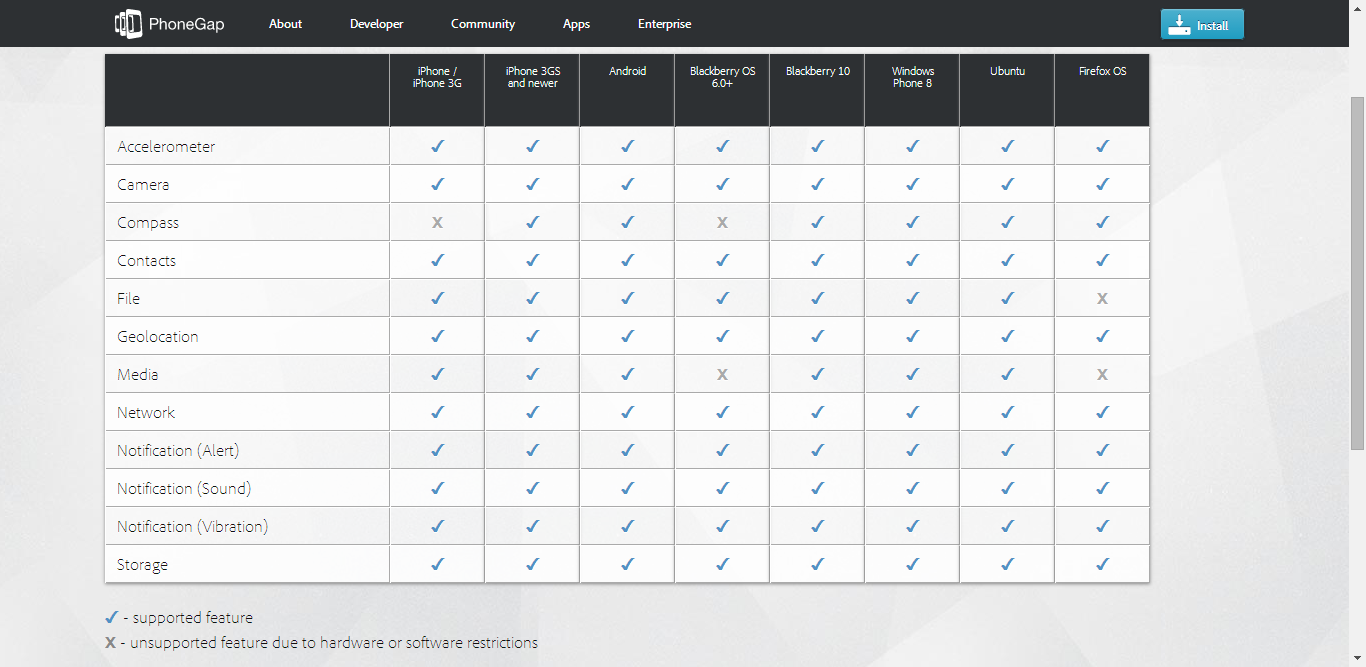This screenshot has height=667, width=1366.
Task: Click the "supported feature" legend text
Action: 193,618
